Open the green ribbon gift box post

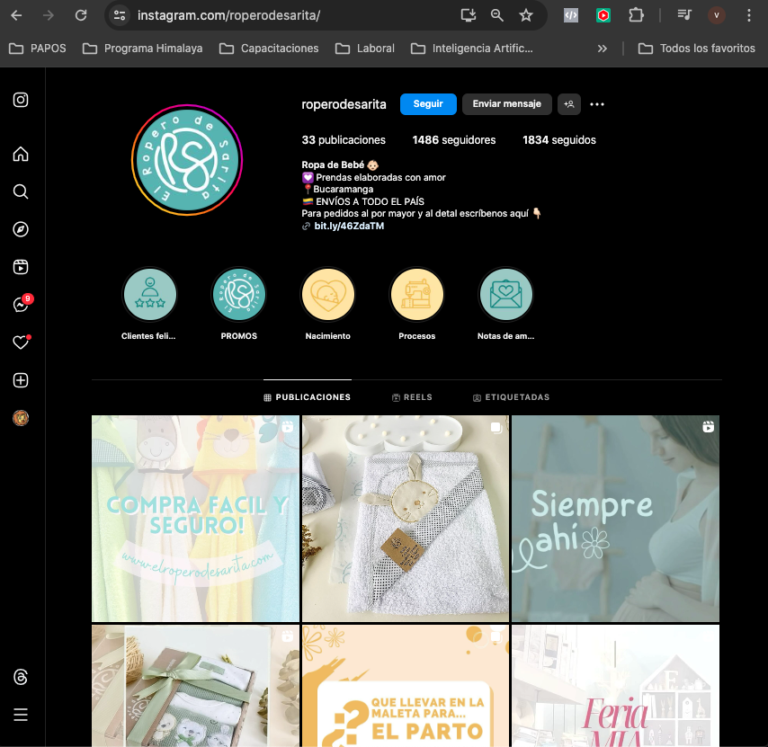195,686
